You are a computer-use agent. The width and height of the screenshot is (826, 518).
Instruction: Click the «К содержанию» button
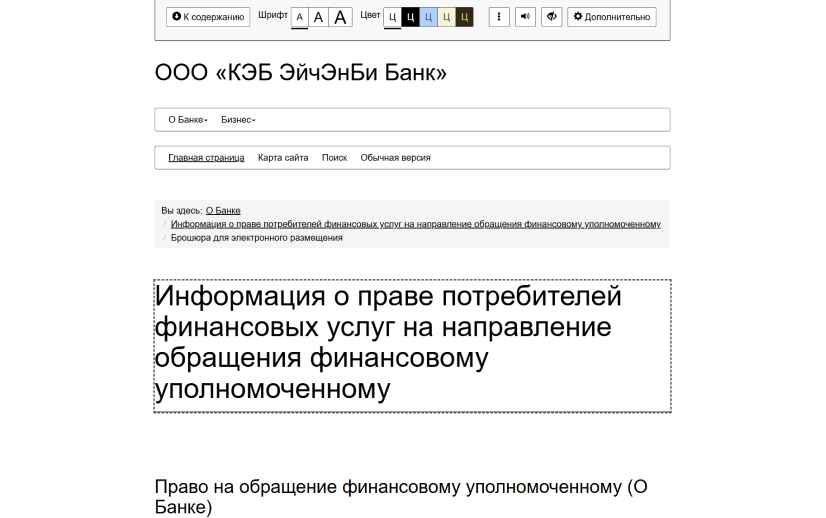point(208,17)
